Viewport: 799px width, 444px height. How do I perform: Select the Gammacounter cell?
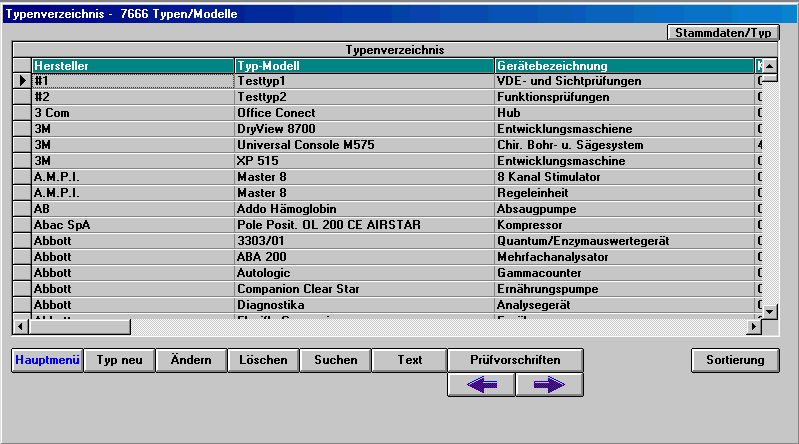[x=624, y=273]
